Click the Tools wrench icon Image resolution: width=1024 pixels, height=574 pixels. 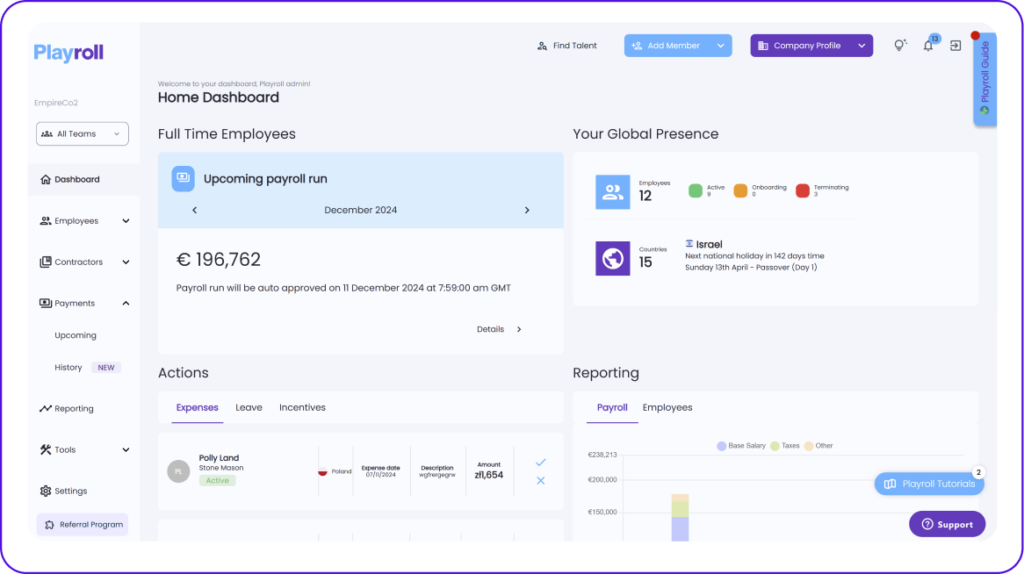pyautogui.click(x=45, y=449)
